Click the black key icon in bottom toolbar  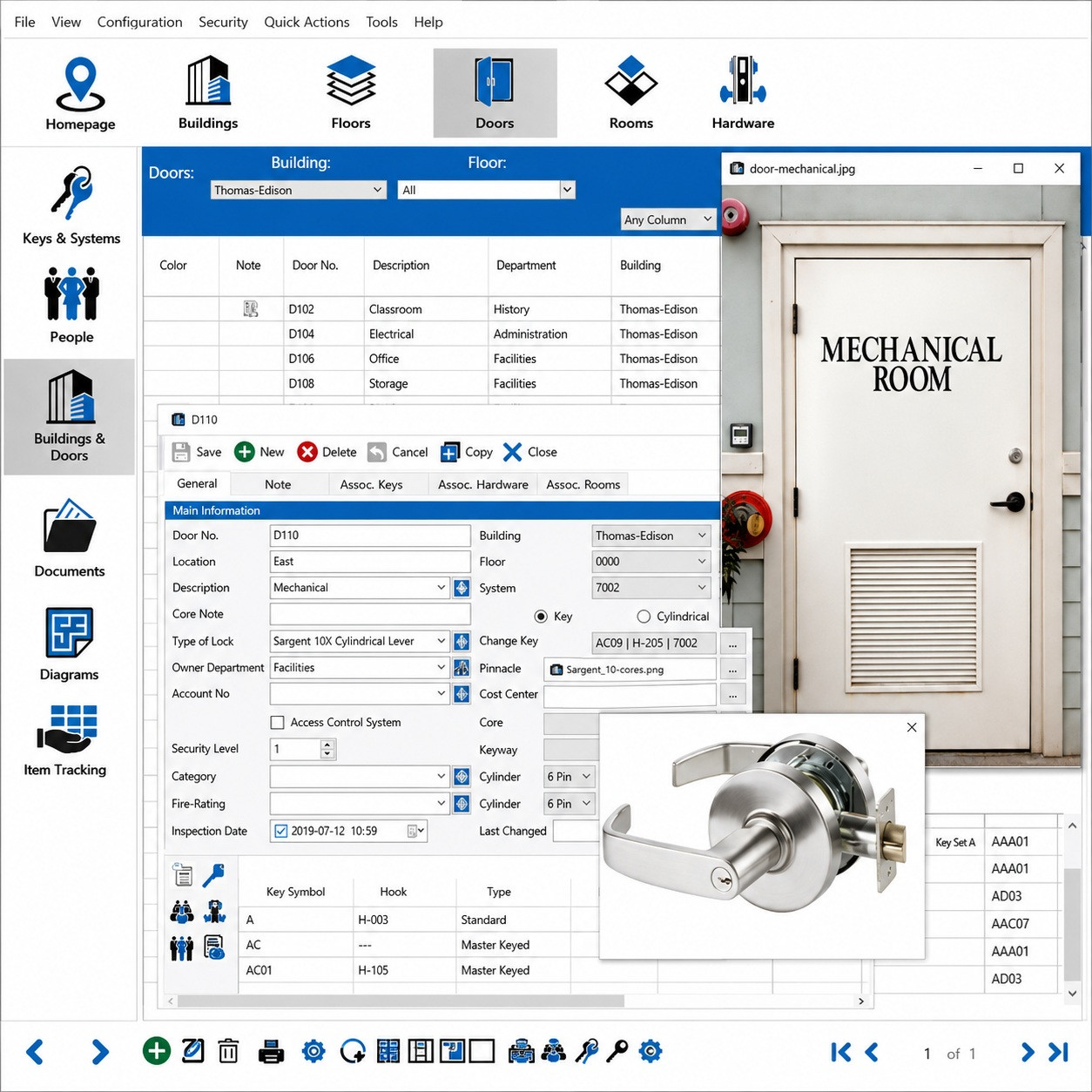617,1051
